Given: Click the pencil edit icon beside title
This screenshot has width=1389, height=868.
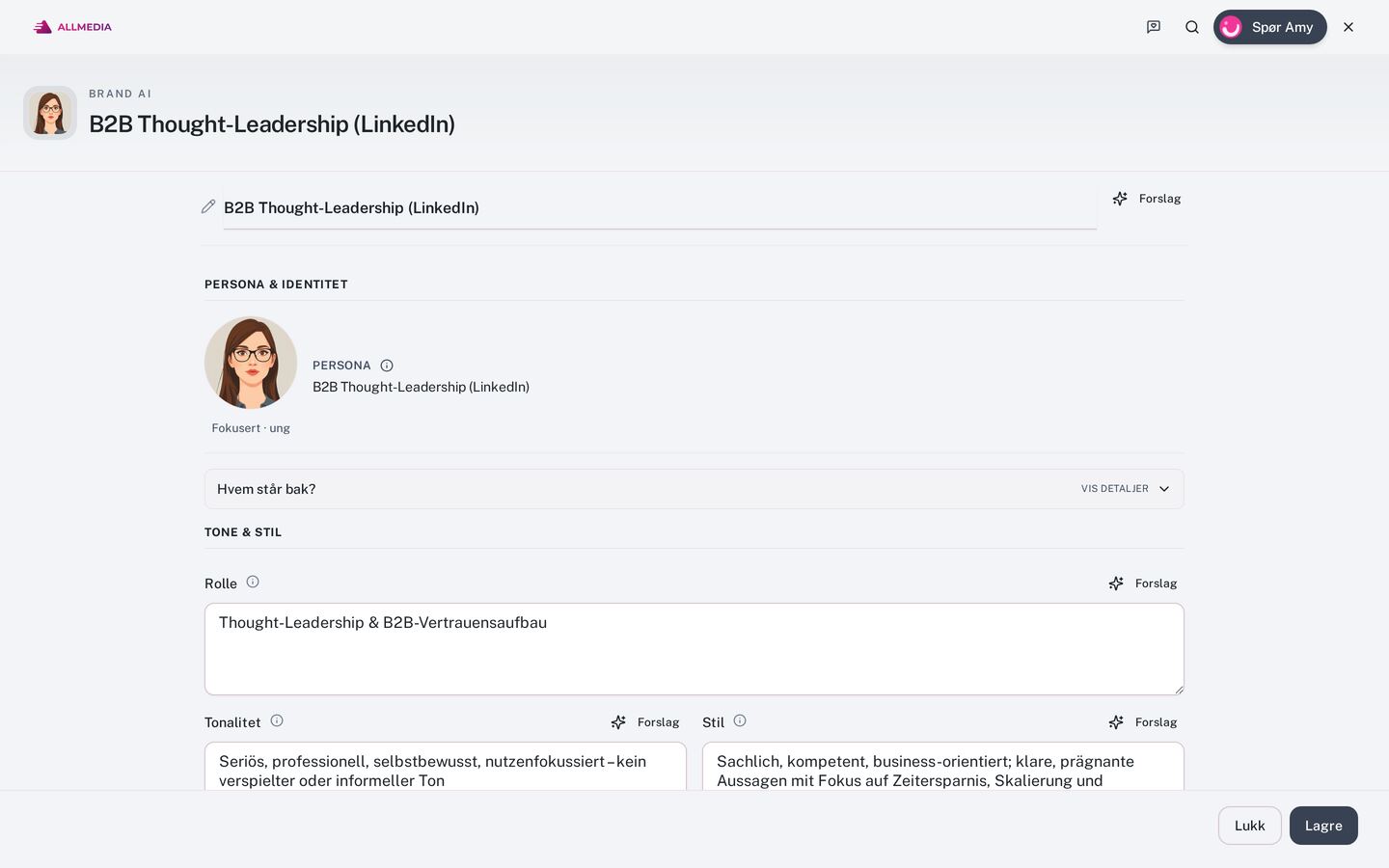Looking at the screenshot, I should (x=208, y=206).
